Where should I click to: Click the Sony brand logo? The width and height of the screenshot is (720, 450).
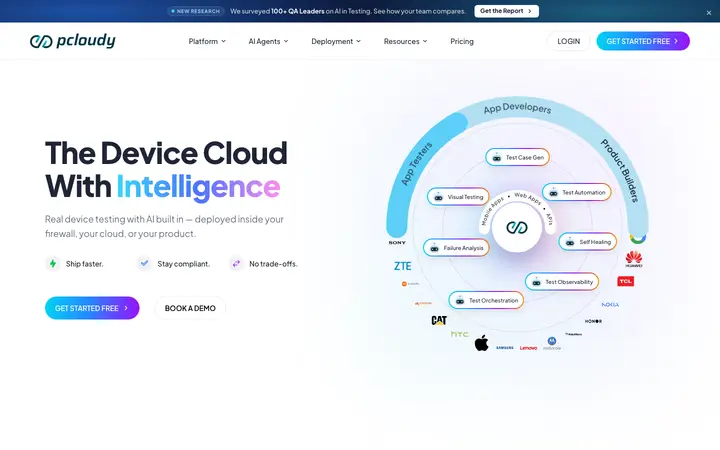click(x=397, y=242)
